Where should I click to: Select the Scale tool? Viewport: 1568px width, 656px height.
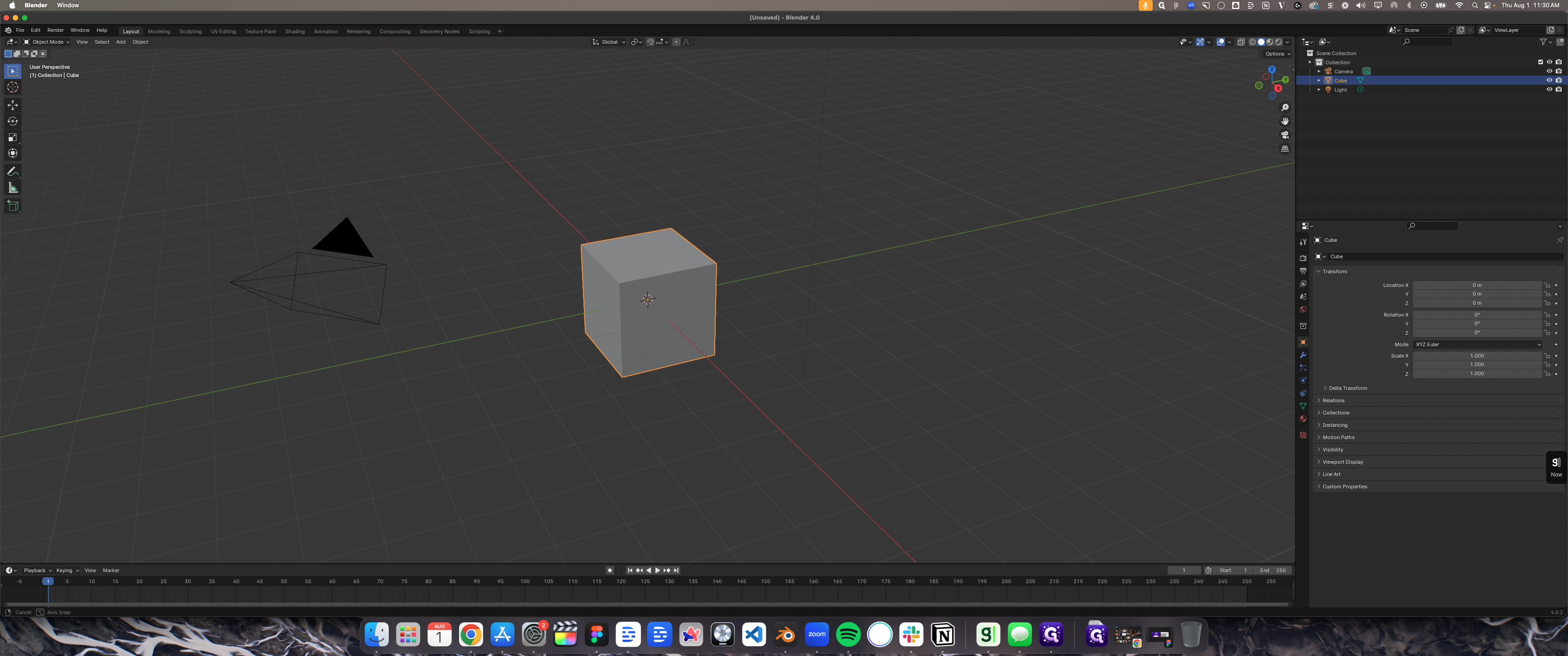click(12, 138)
